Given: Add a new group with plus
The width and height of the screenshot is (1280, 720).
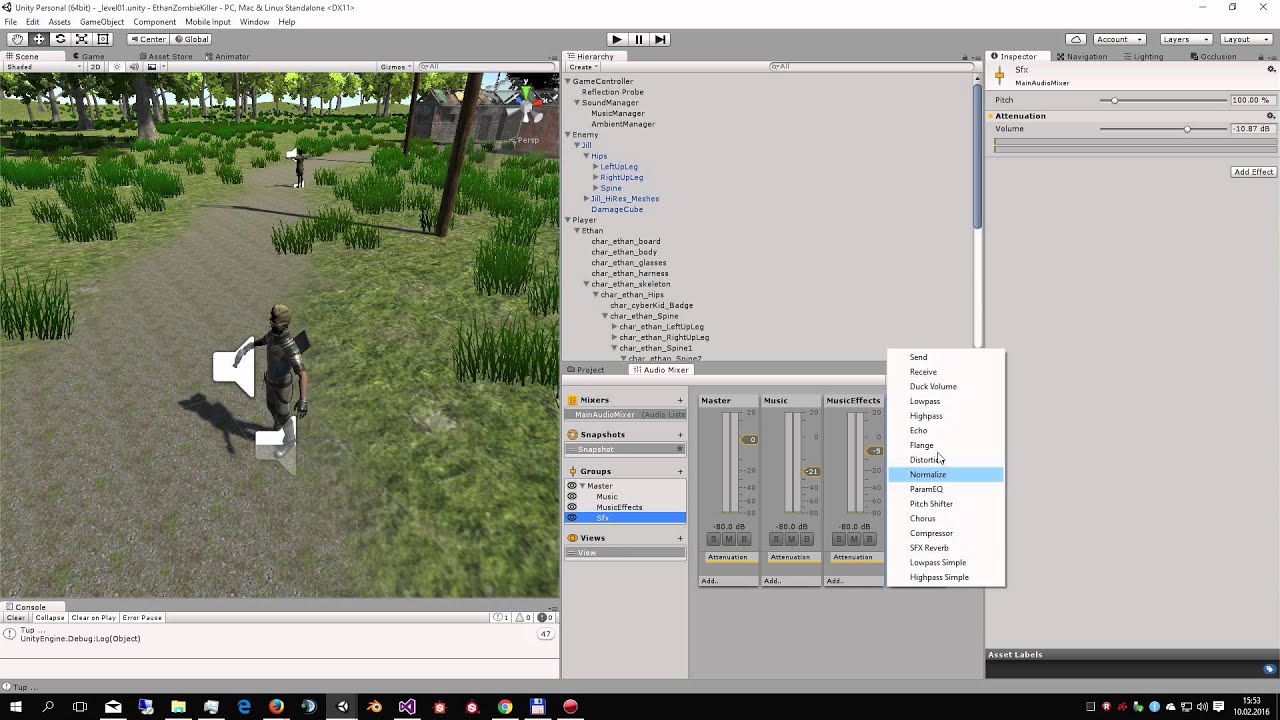Looking at the screenshot, I should point(680,472).
